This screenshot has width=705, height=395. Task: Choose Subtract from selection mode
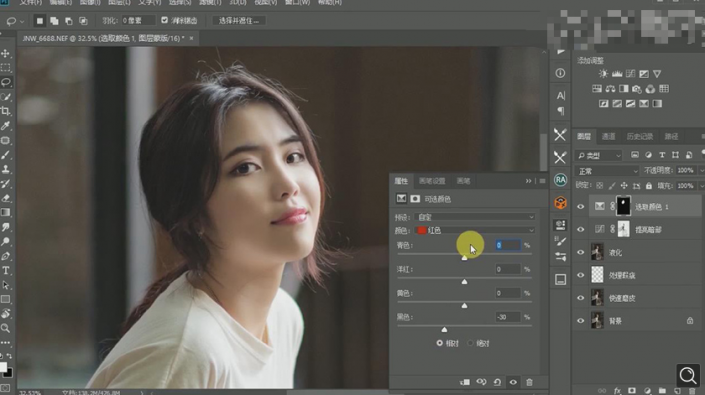pos(69,21)
